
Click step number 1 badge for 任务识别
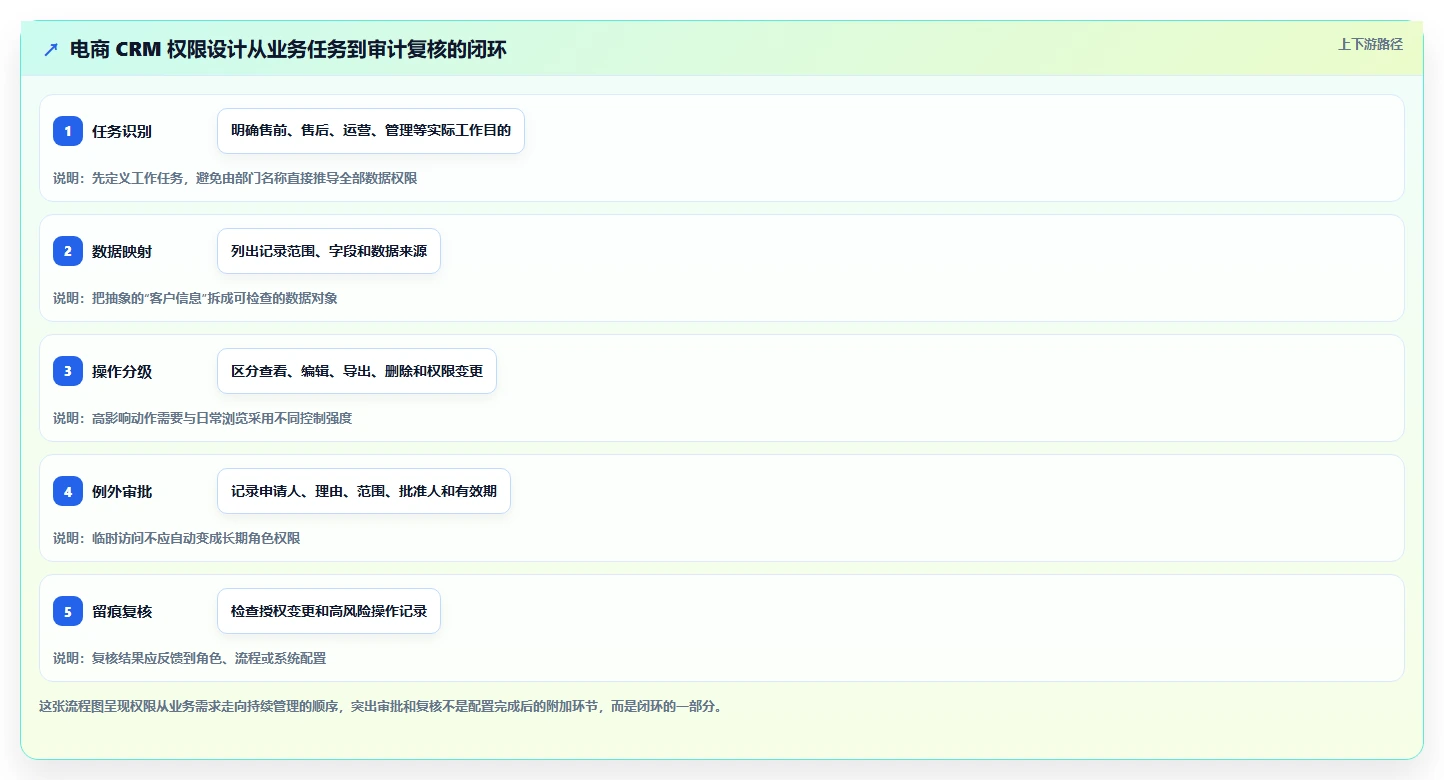[x=68, y=131]
